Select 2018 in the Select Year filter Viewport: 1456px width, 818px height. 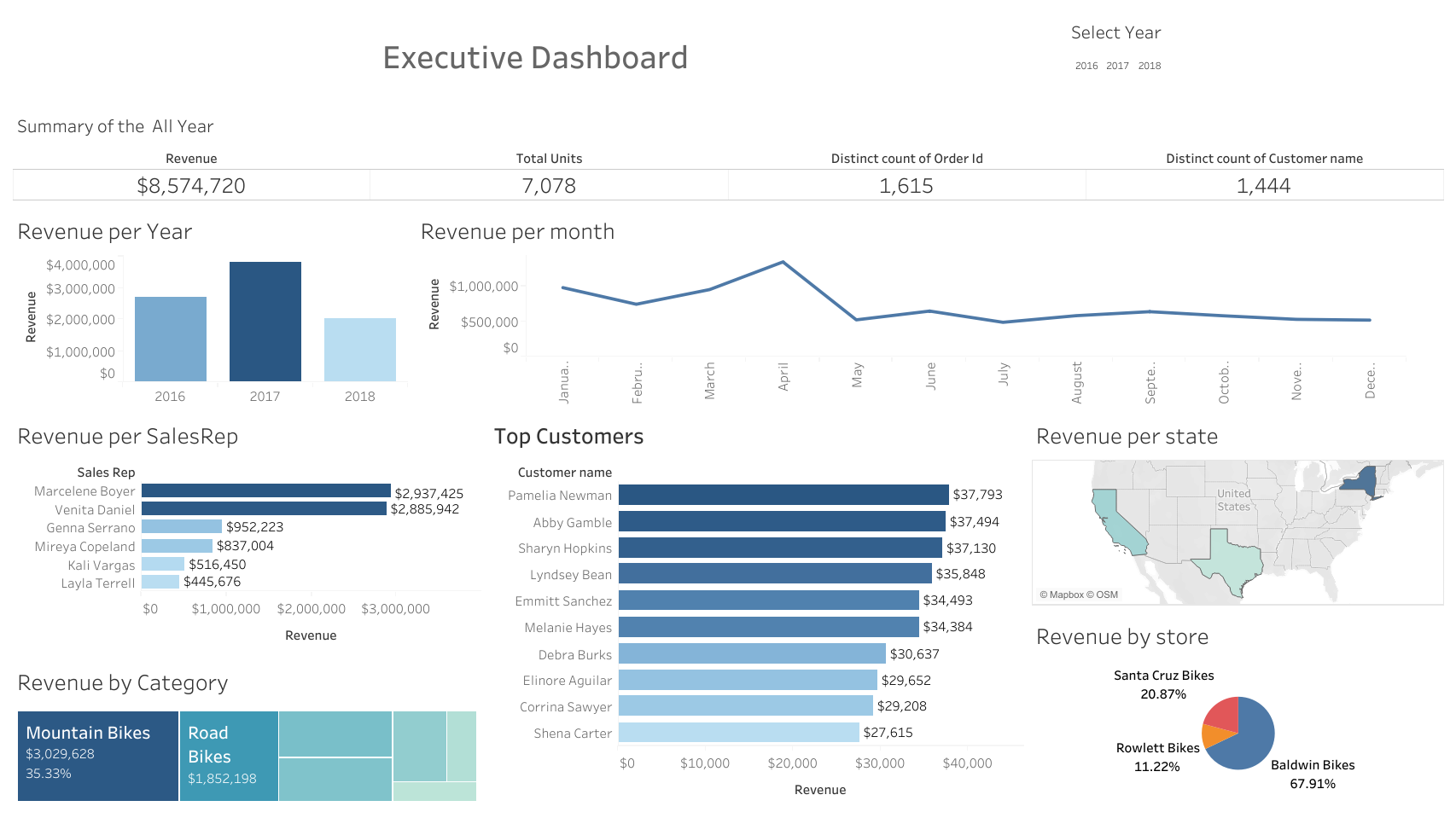click(1150, 66)
